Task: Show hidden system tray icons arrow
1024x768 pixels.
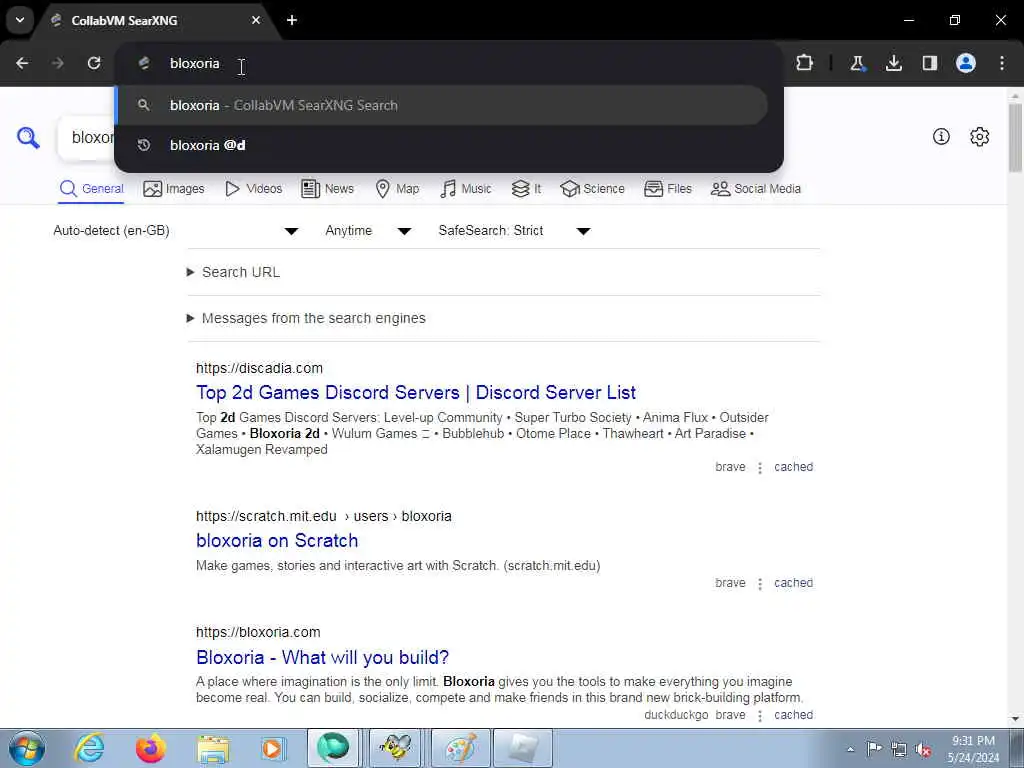Action: (850, 750)
